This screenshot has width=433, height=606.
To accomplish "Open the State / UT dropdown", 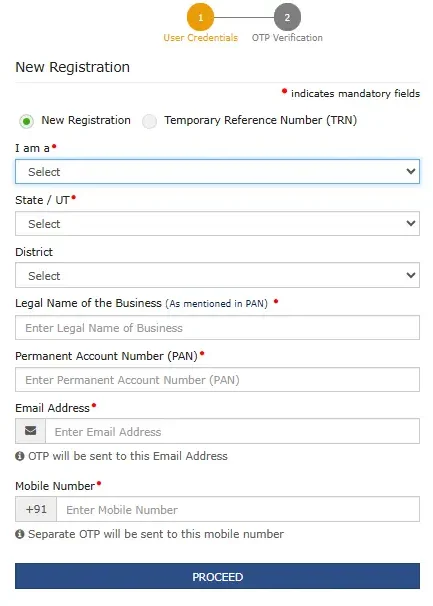I will coord(217,223).
